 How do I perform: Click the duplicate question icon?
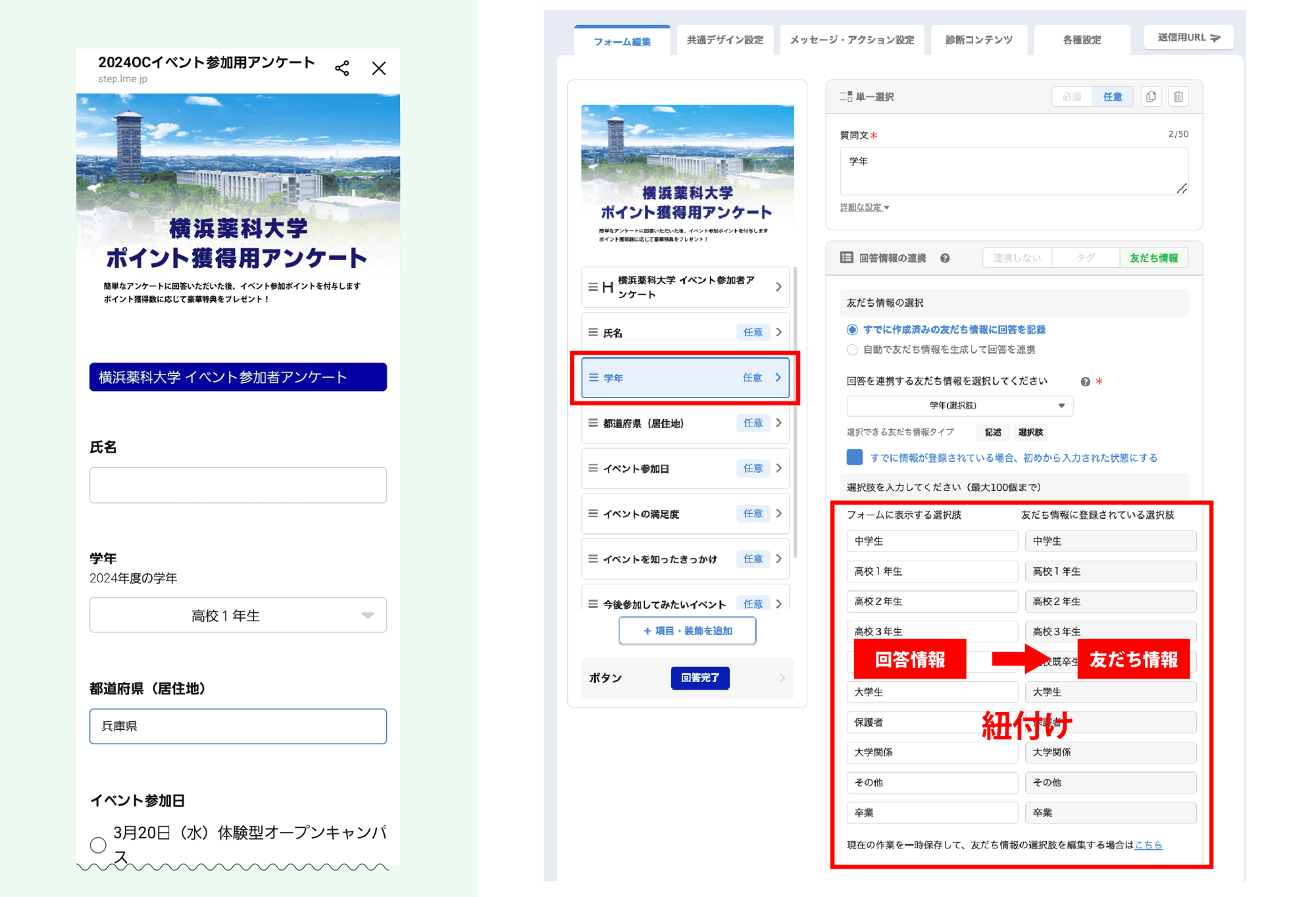[1151, 97]
